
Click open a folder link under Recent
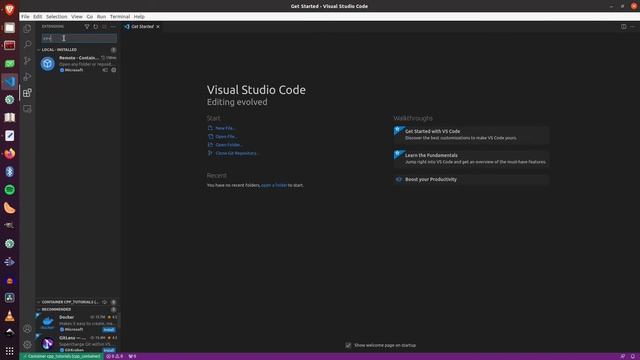point(274,185)
